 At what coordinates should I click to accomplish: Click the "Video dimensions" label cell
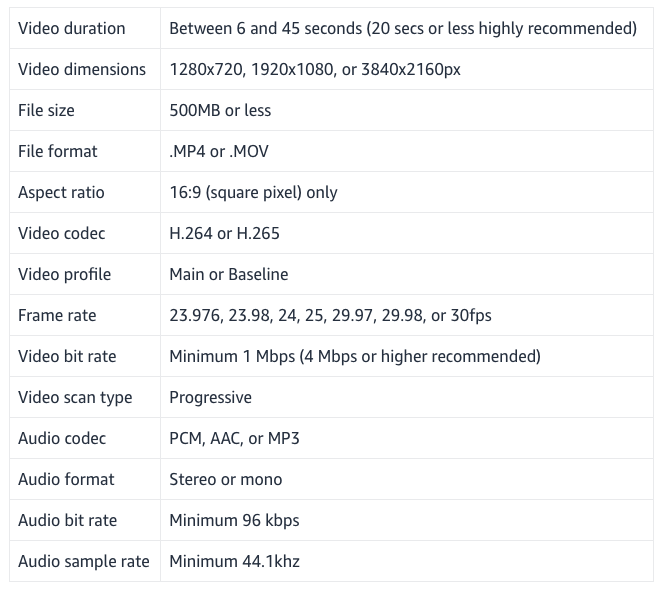tap(82, 69)
